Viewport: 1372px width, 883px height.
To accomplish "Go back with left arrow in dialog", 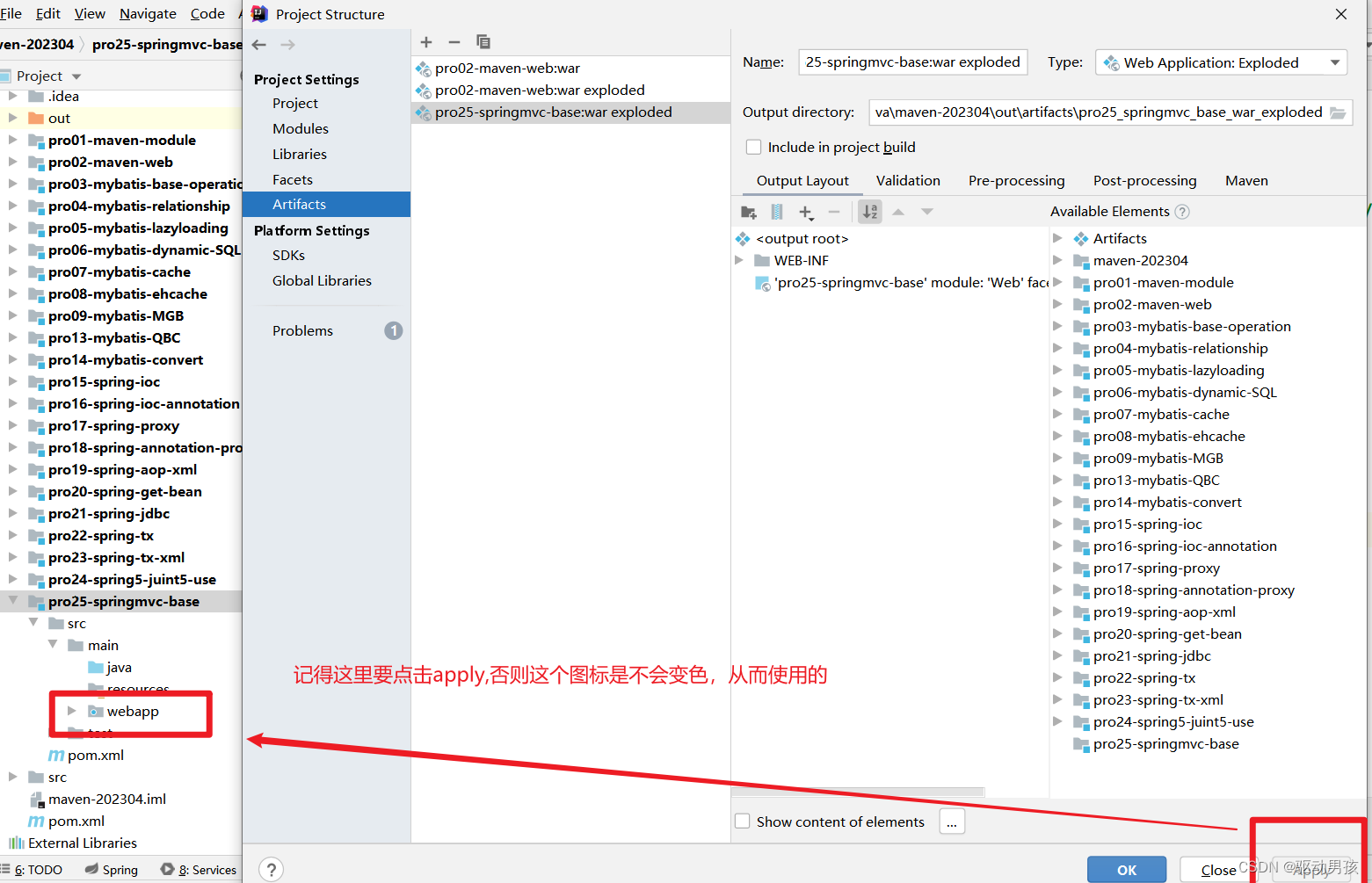I will pos(259,45).
